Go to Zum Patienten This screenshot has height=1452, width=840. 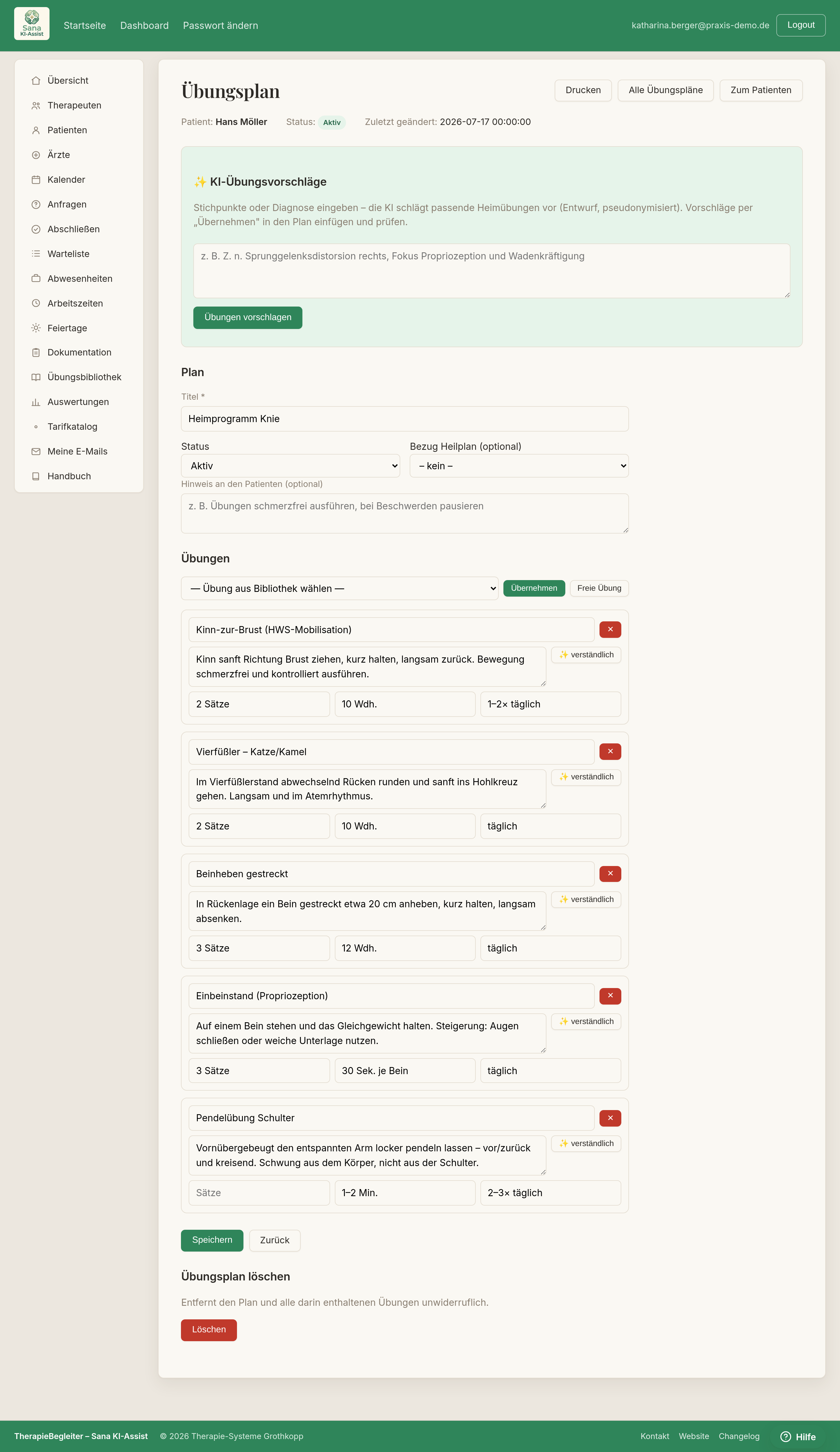tap(761, 90)
